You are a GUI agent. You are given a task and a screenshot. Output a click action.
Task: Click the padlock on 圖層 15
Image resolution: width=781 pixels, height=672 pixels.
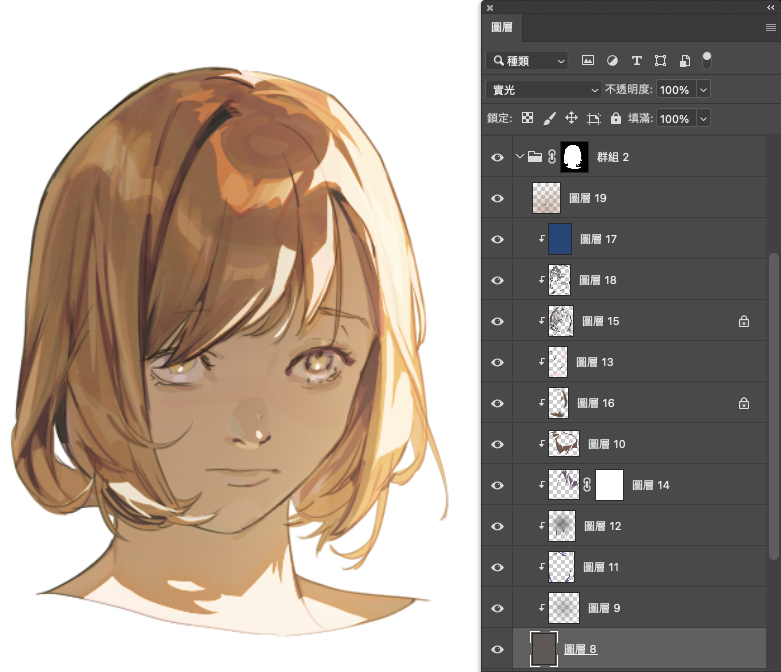point(744,321)
